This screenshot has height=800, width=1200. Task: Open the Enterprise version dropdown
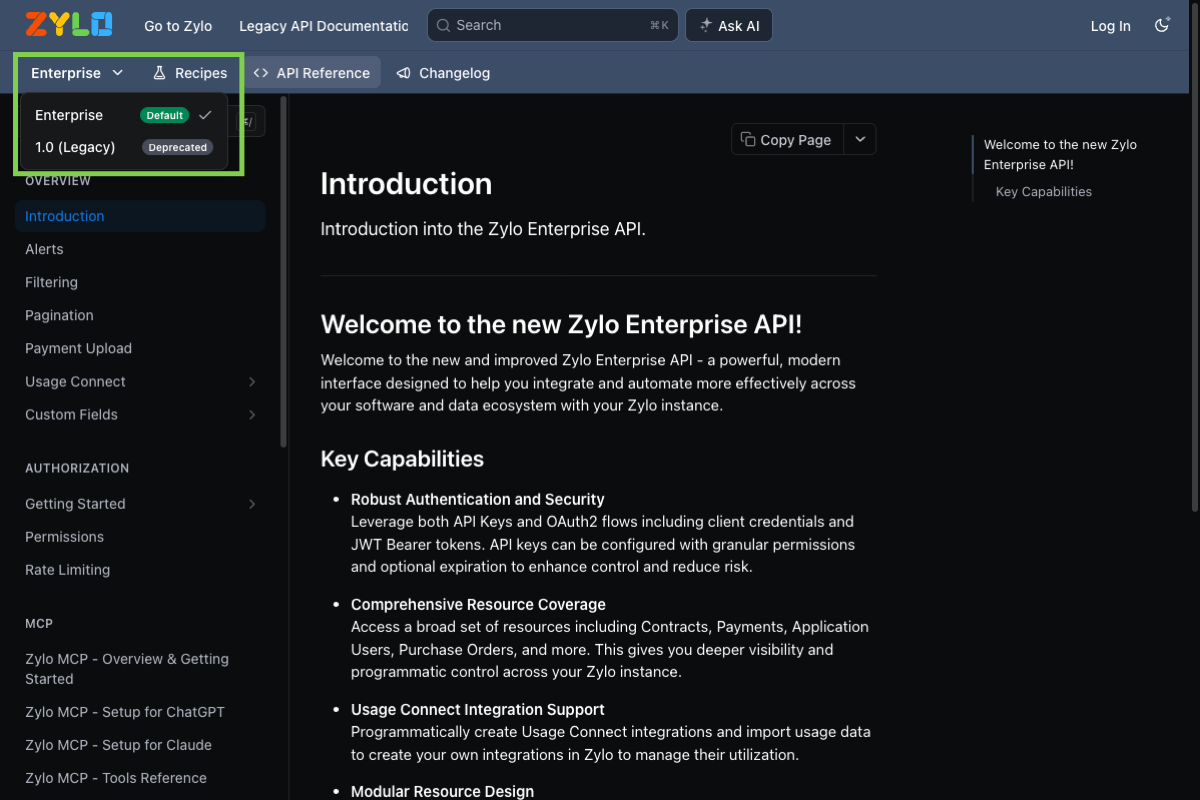pos(77,73)
